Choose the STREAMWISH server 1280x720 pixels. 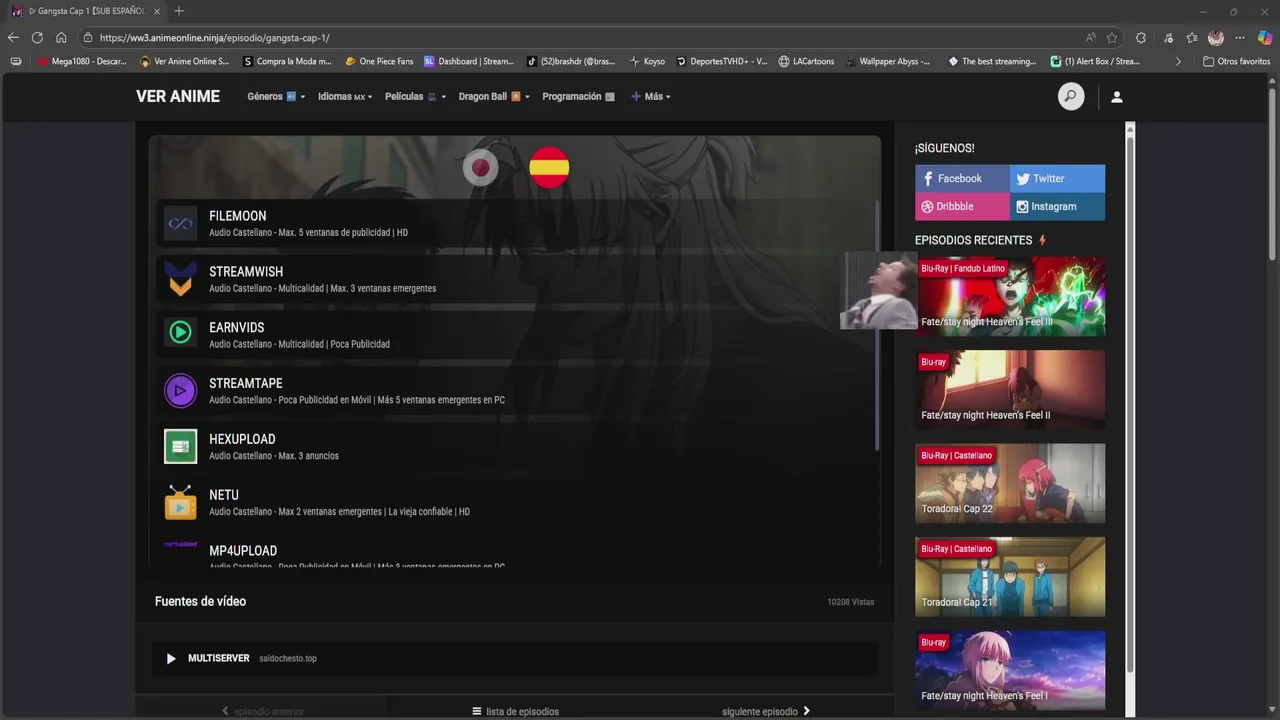point(515,279)
